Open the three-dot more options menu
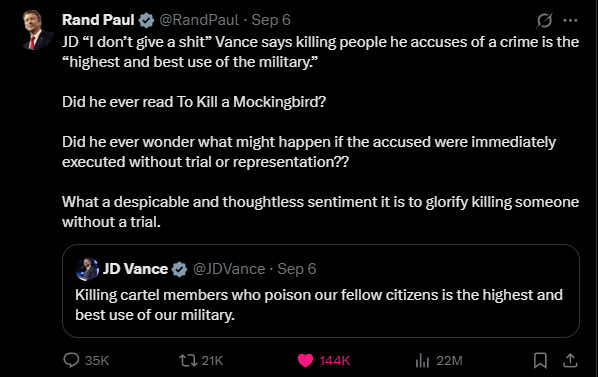 click(x=570, y=20)
